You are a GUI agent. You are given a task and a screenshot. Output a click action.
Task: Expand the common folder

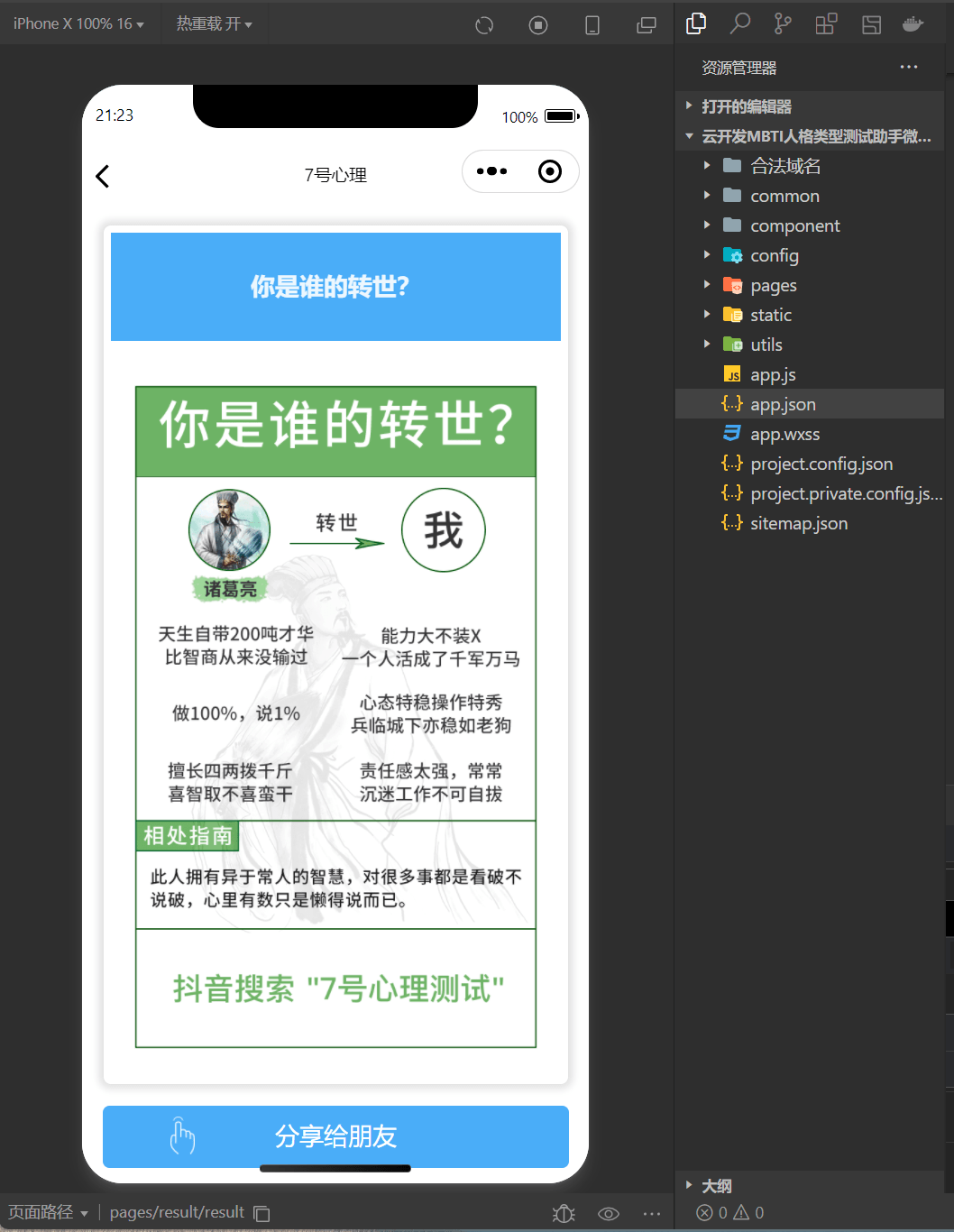pyautogui.click(x=810, y=196)
